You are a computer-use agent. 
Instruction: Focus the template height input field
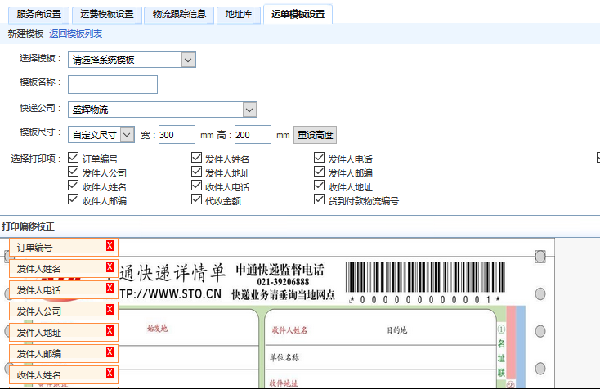[x=253, y=135]
